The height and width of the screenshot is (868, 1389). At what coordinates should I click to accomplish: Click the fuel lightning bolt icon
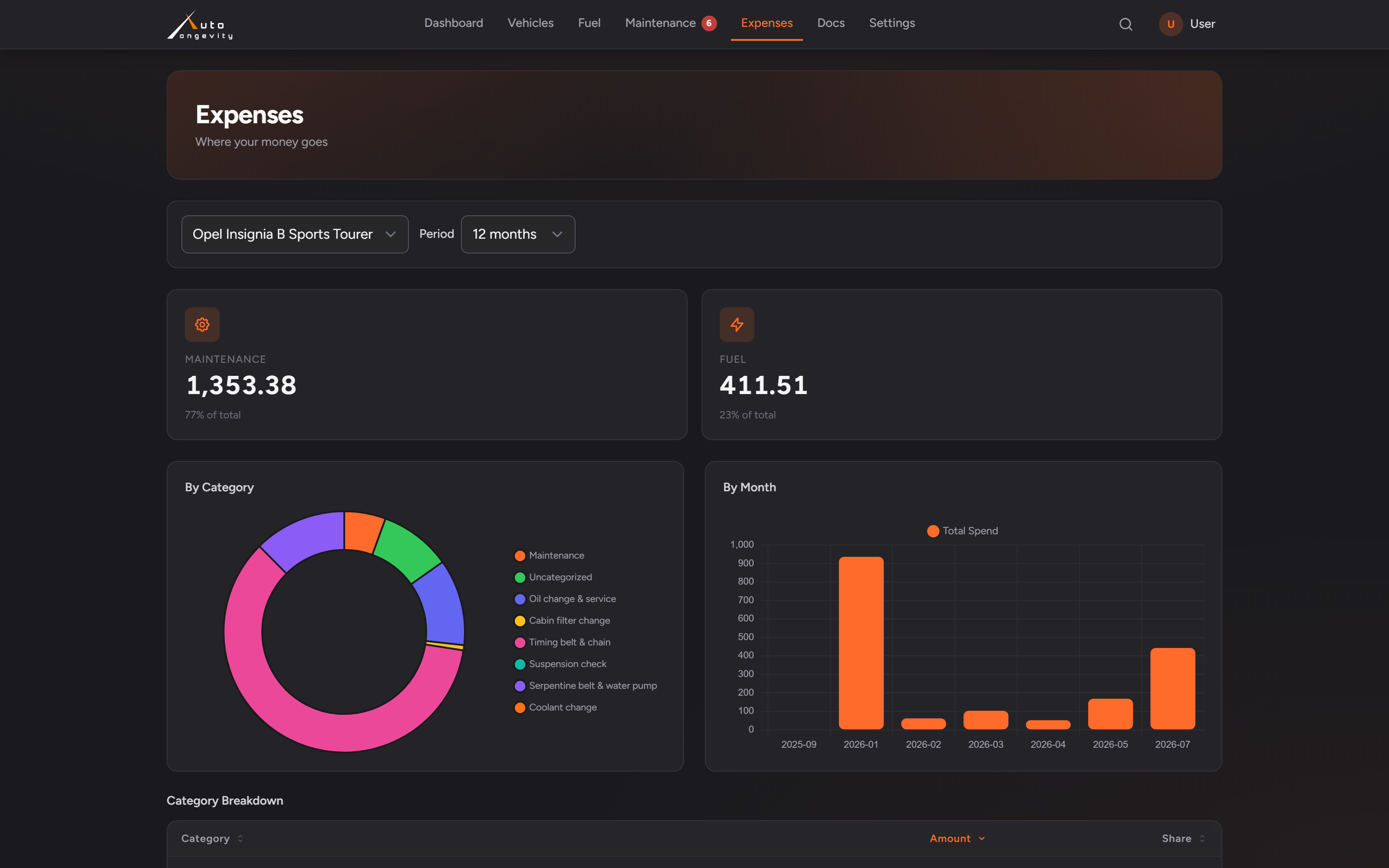pyautogui.click(x=737, y=324)
